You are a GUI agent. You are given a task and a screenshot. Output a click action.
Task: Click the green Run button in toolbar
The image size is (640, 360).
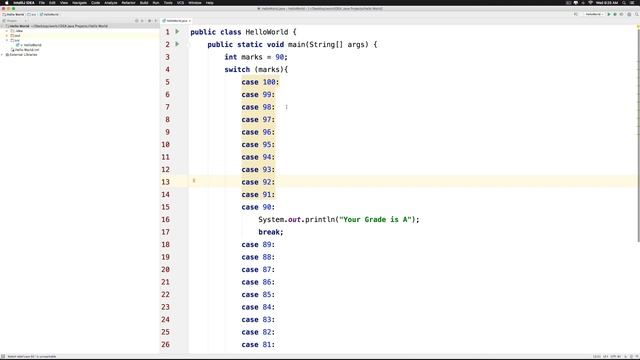(609, 14)
